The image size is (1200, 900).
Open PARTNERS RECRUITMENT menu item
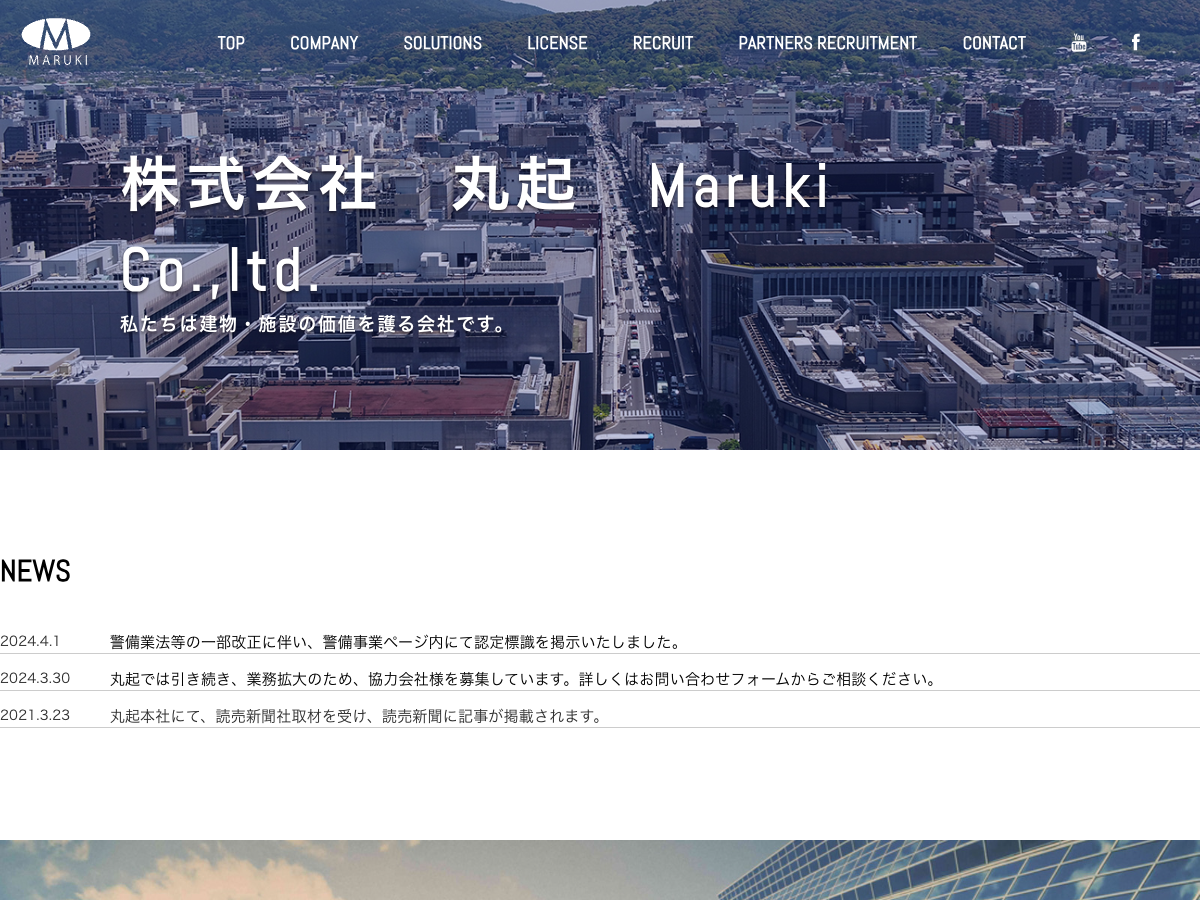point(828,43)
